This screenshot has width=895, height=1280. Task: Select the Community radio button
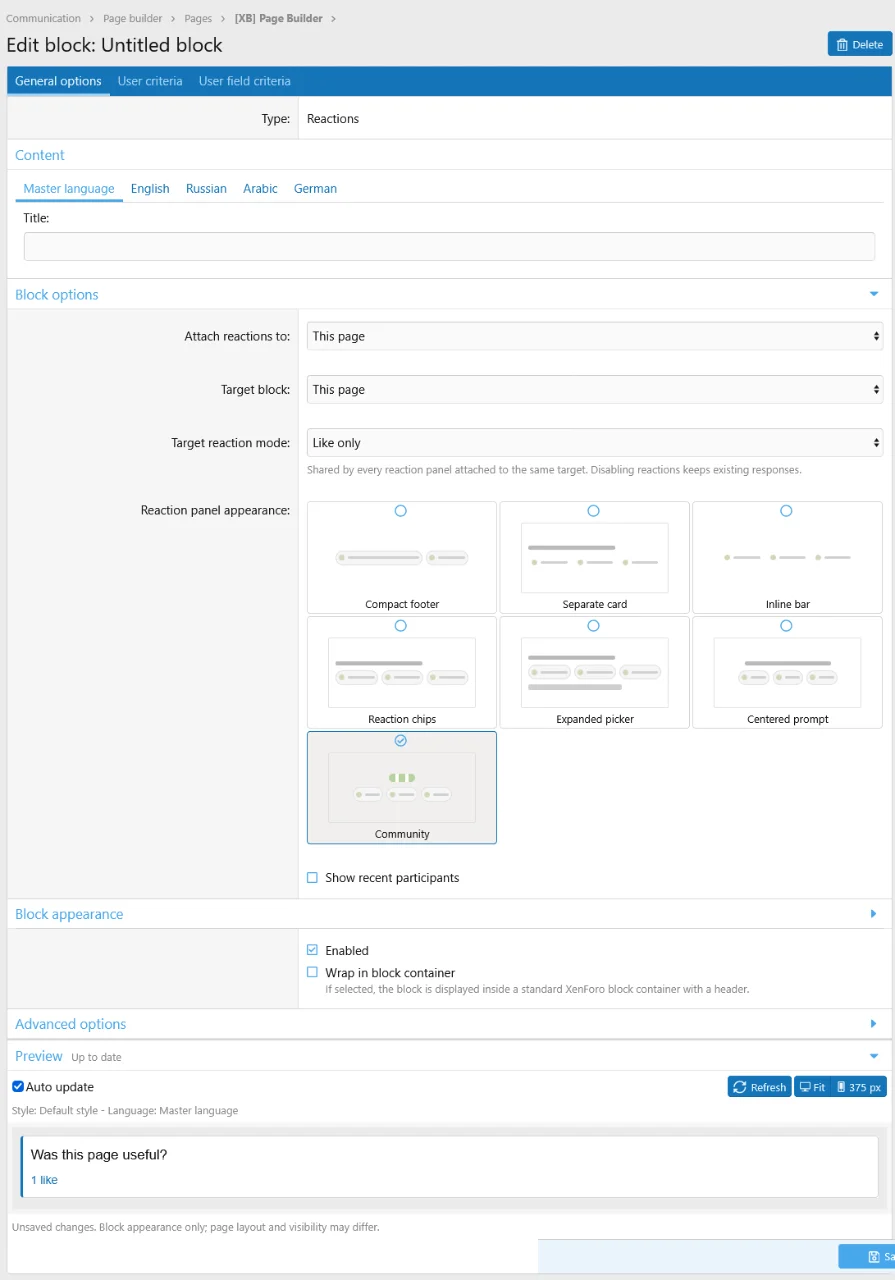(x=401, y=741)
